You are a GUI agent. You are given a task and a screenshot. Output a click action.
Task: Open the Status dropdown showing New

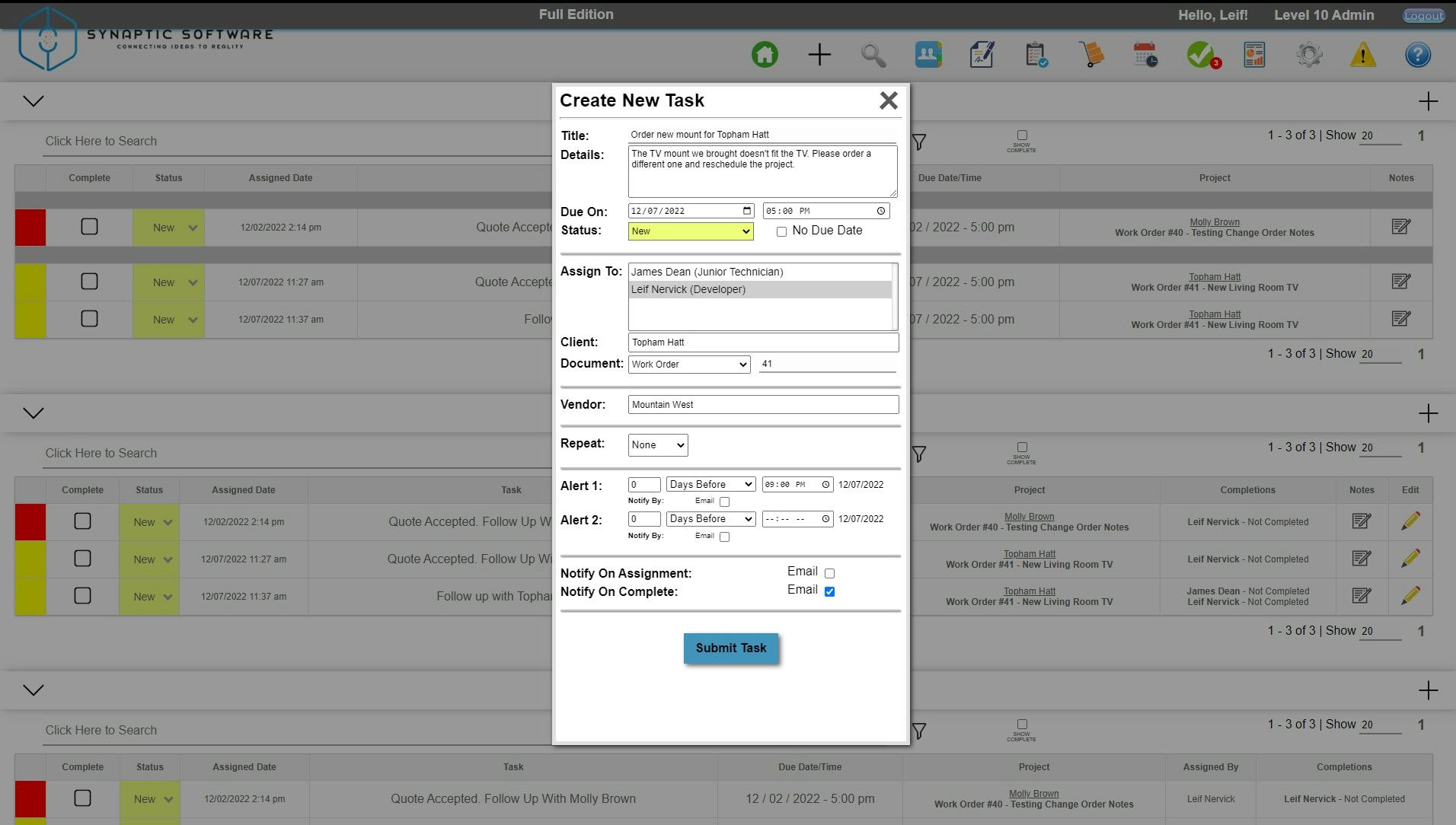(x=689, y=231)
